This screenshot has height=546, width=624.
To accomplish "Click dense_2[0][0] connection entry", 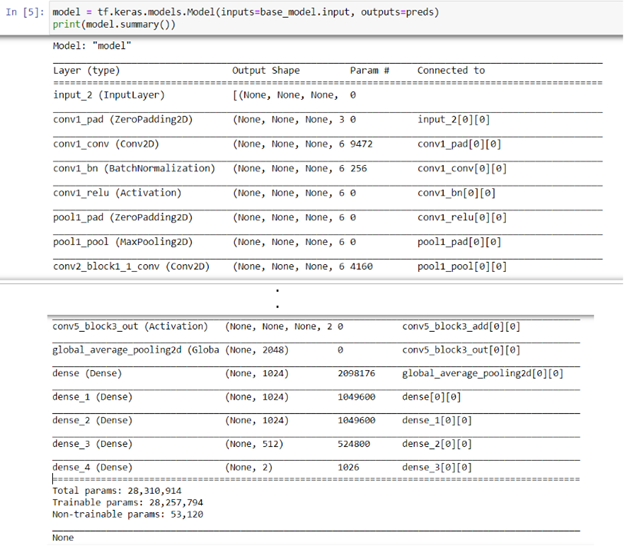I will [437, 444].
